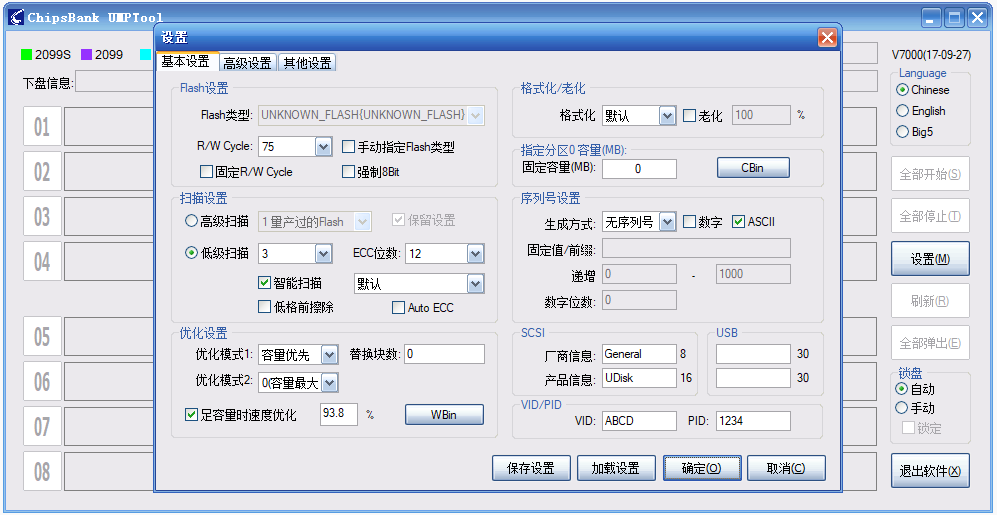The width and height of the screenshot is (997, 515).
Task: Click the 加载设置 button
Action: click(x=615, y=469)
